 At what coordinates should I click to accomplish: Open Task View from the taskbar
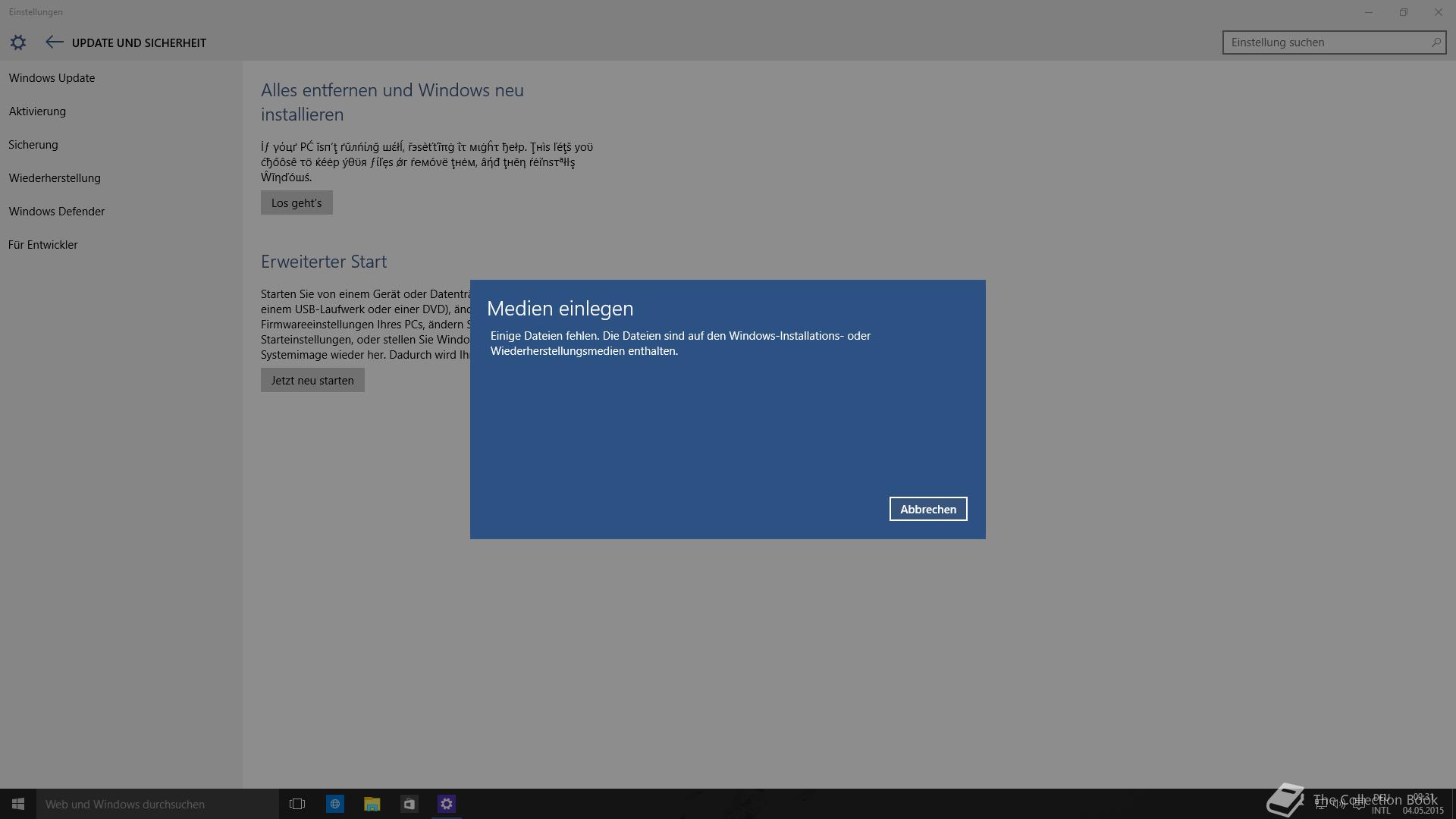click(x=297, y=804)
